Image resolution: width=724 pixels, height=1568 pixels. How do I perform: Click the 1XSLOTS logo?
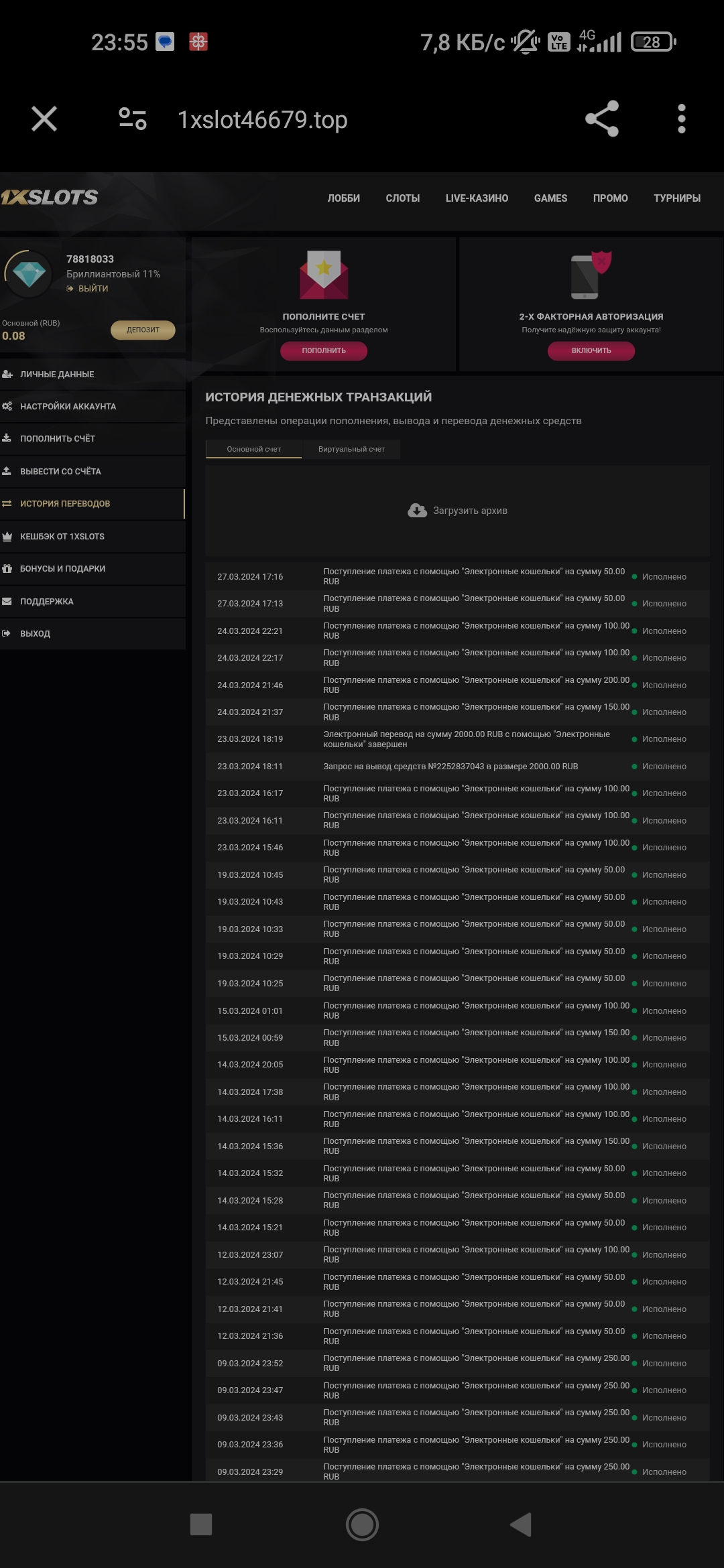point(49,197)
